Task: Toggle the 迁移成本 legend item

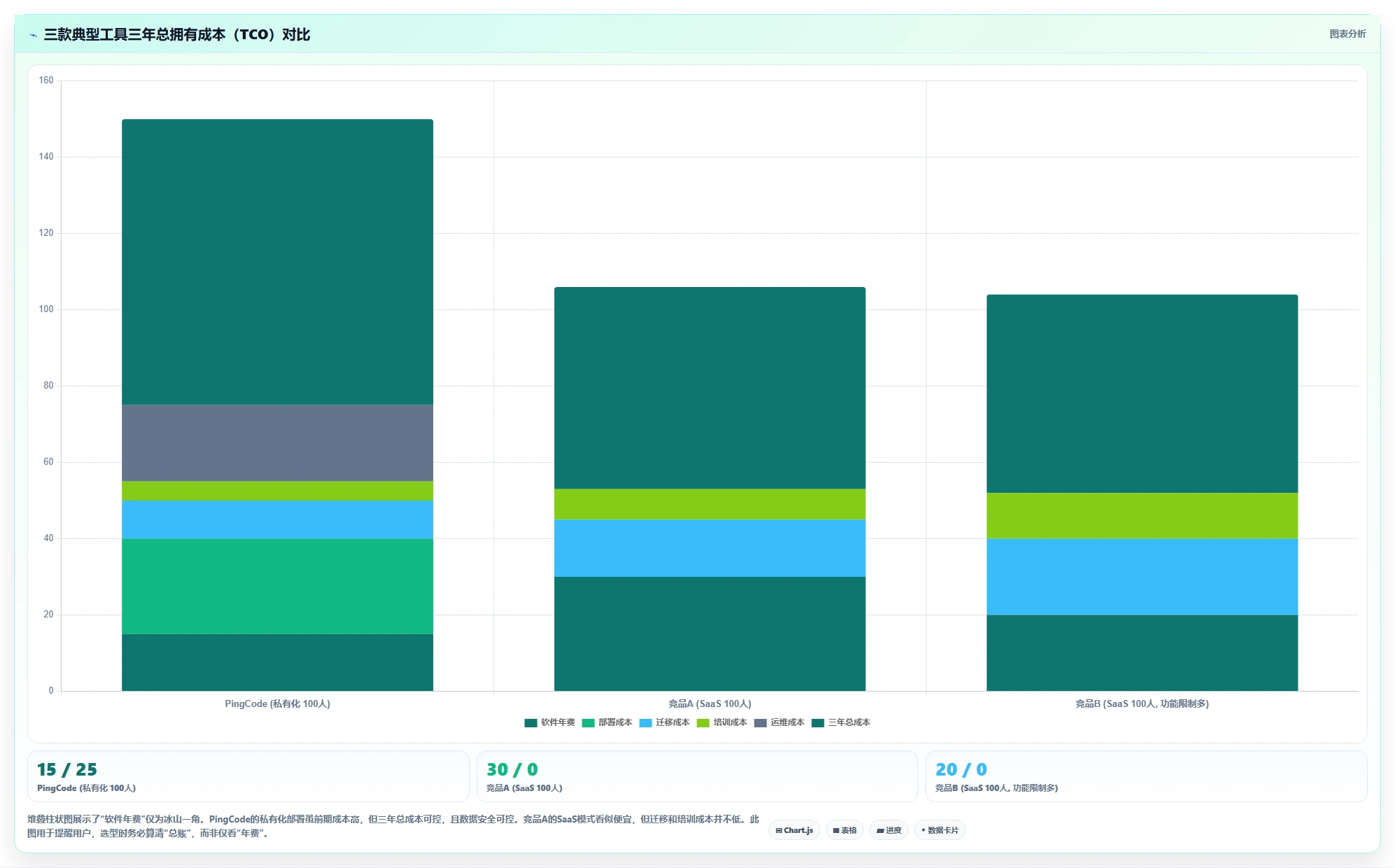Action: [x=664, y=722]
